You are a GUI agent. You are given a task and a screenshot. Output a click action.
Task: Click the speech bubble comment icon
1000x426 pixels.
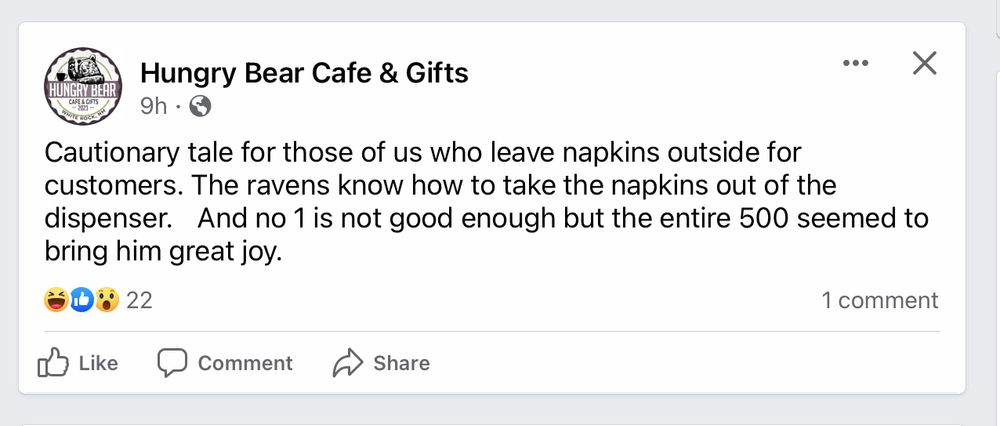click(172, 363)
